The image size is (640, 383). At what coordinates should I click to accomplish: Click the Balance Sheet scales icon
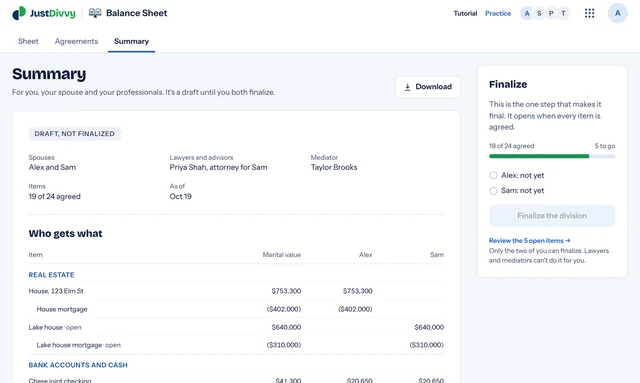click(95, 13)
